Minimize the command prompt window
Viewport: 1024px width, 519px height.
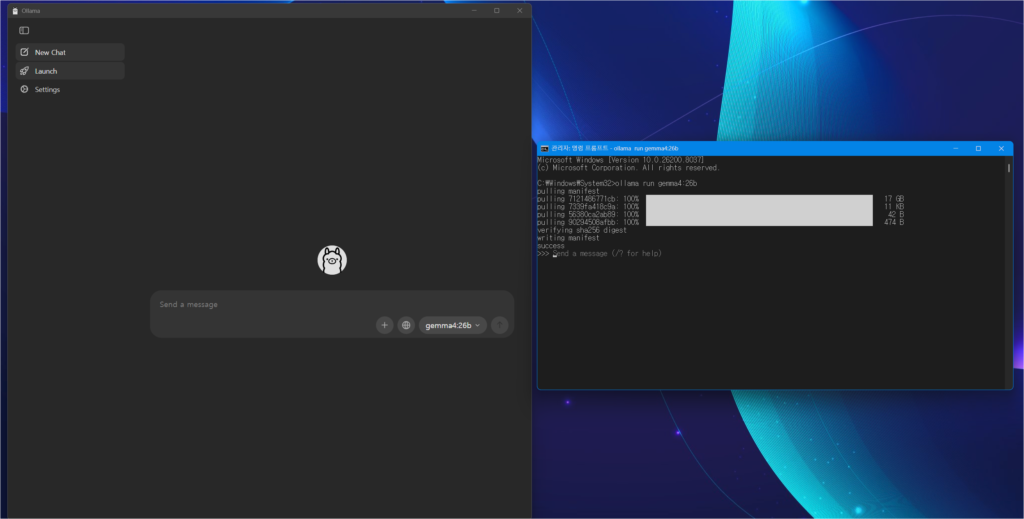point(956,148)
